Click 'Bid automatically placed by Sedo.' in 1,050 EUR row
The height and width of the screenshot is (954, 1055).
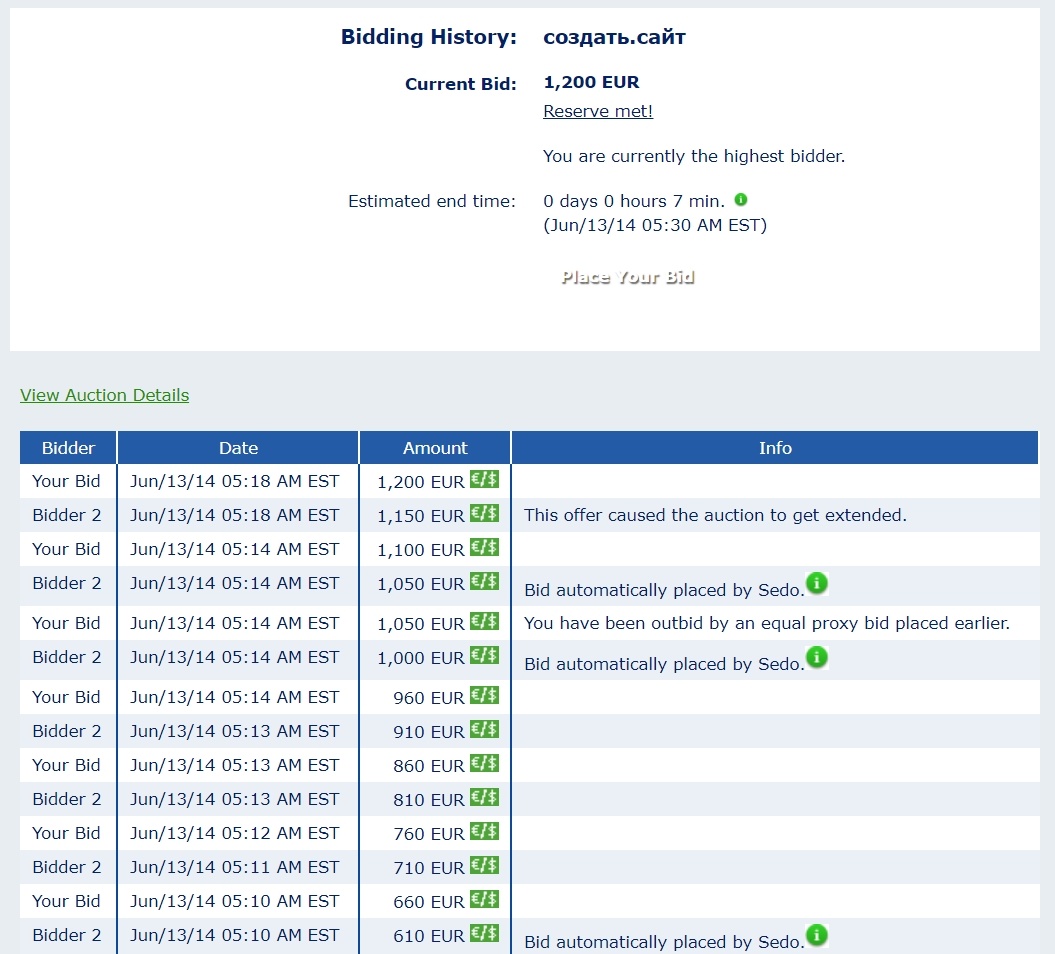click(664, 590)
